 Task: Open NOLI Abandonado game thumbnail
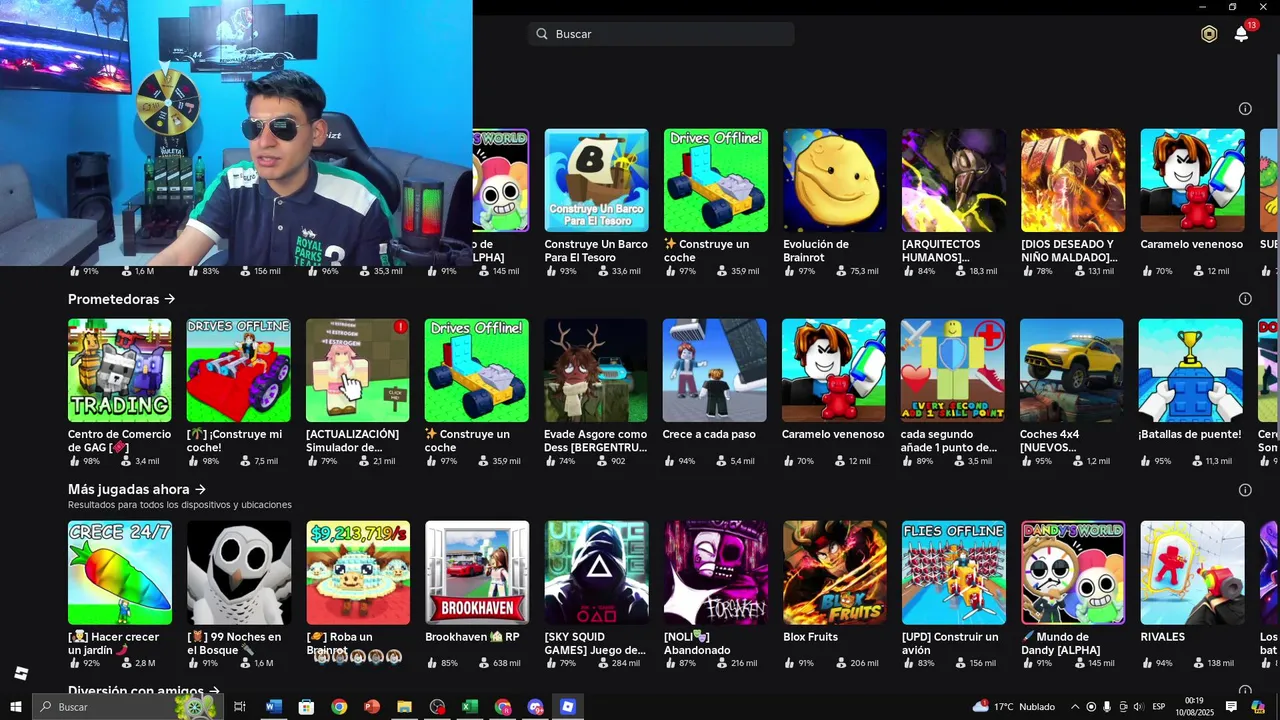pyautogui.click(x=716, y=572)
